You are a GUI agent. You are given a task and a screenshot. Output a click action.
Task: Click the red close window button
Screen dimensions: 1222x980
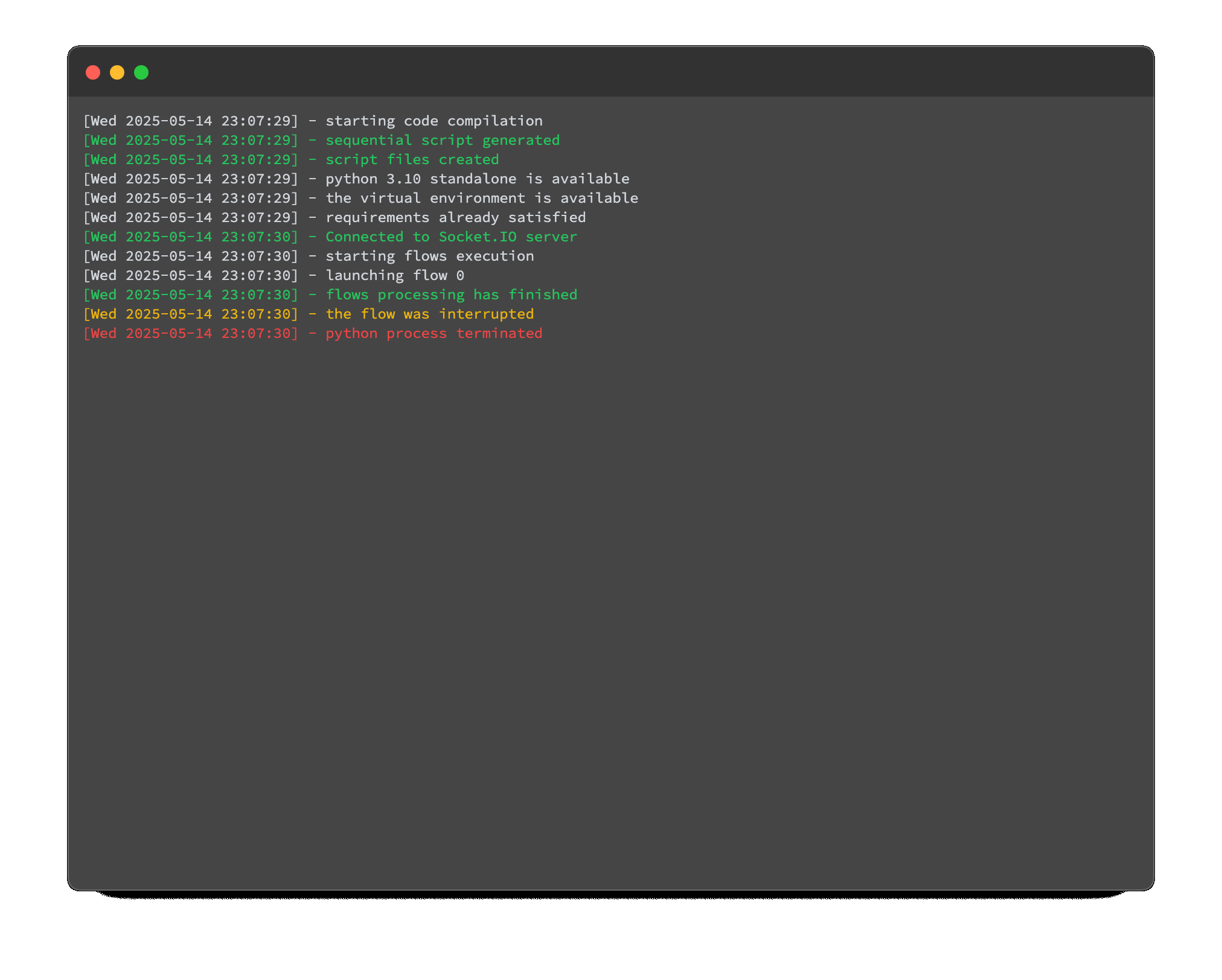tap(93, 72)
